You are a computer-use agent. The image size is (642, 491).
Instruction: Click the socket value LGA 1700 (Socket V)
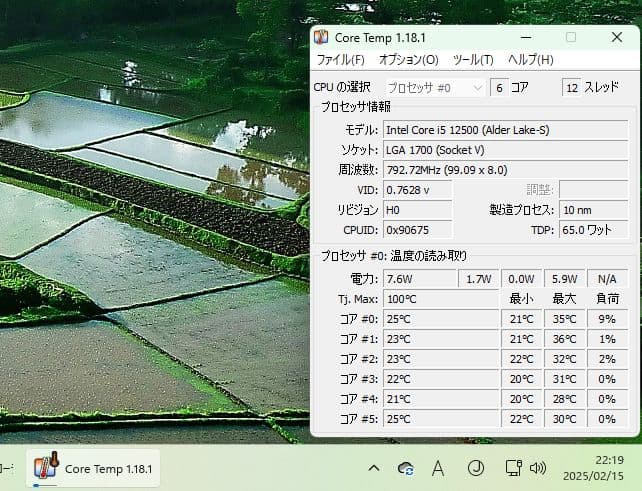coord(505,150)
